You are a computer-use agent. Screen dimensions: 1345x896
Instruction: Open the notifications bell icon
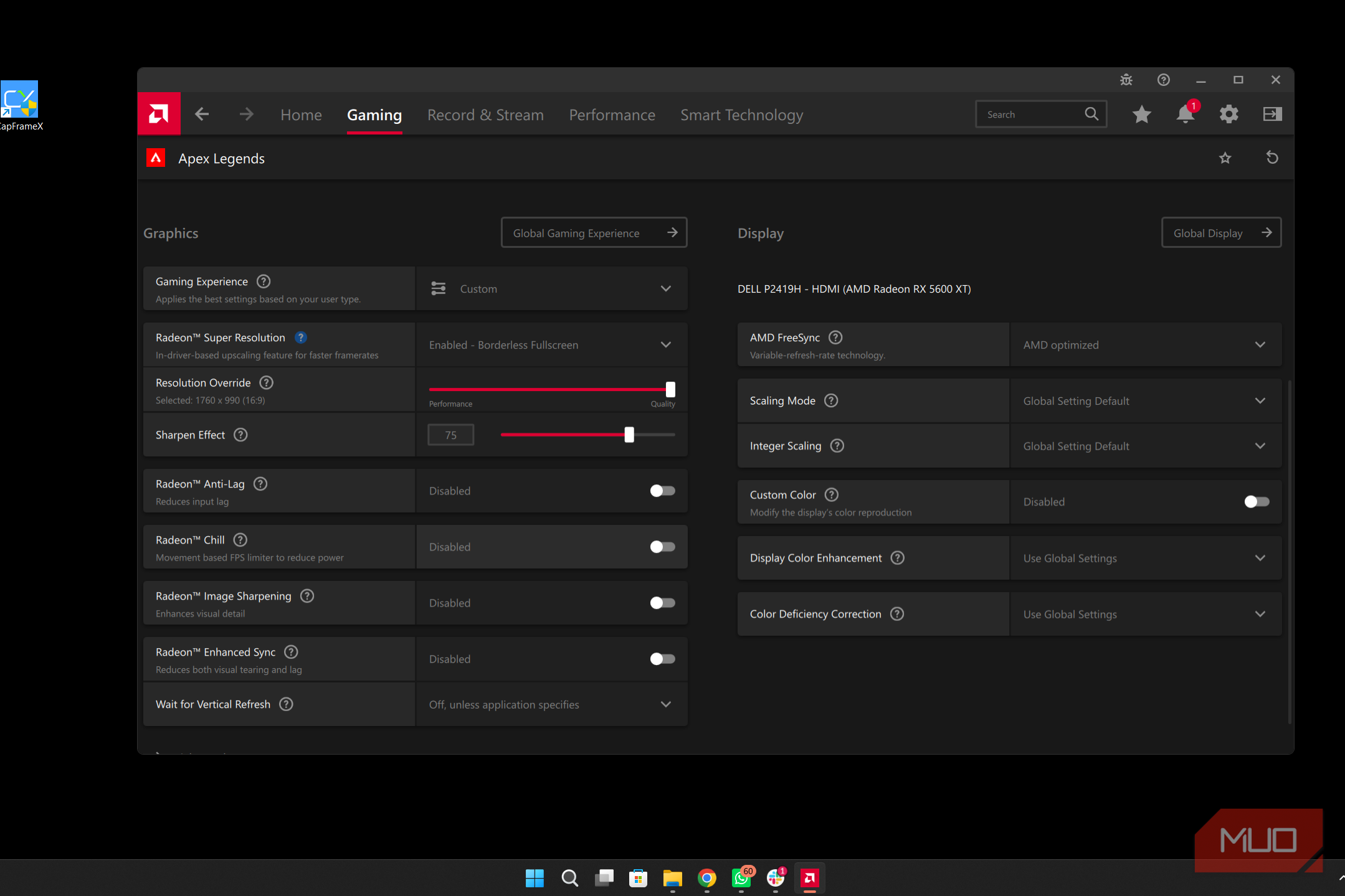tap(1186, 114)
